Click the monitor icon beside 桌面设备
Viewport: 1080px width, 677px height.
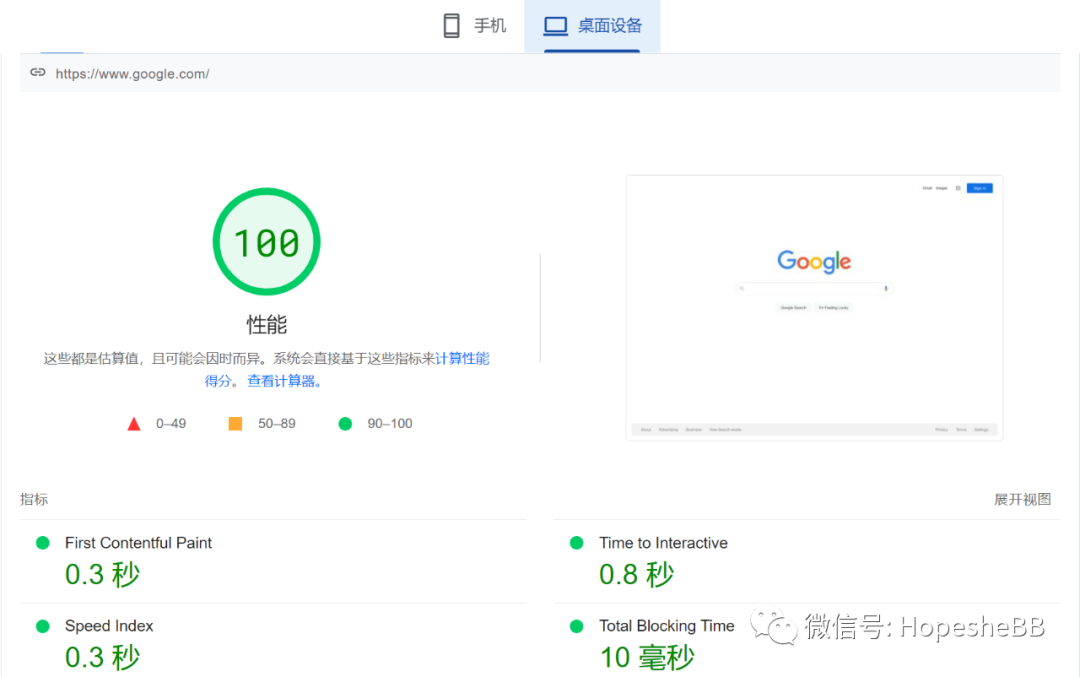pyautogui.click(x=554, y=24)
